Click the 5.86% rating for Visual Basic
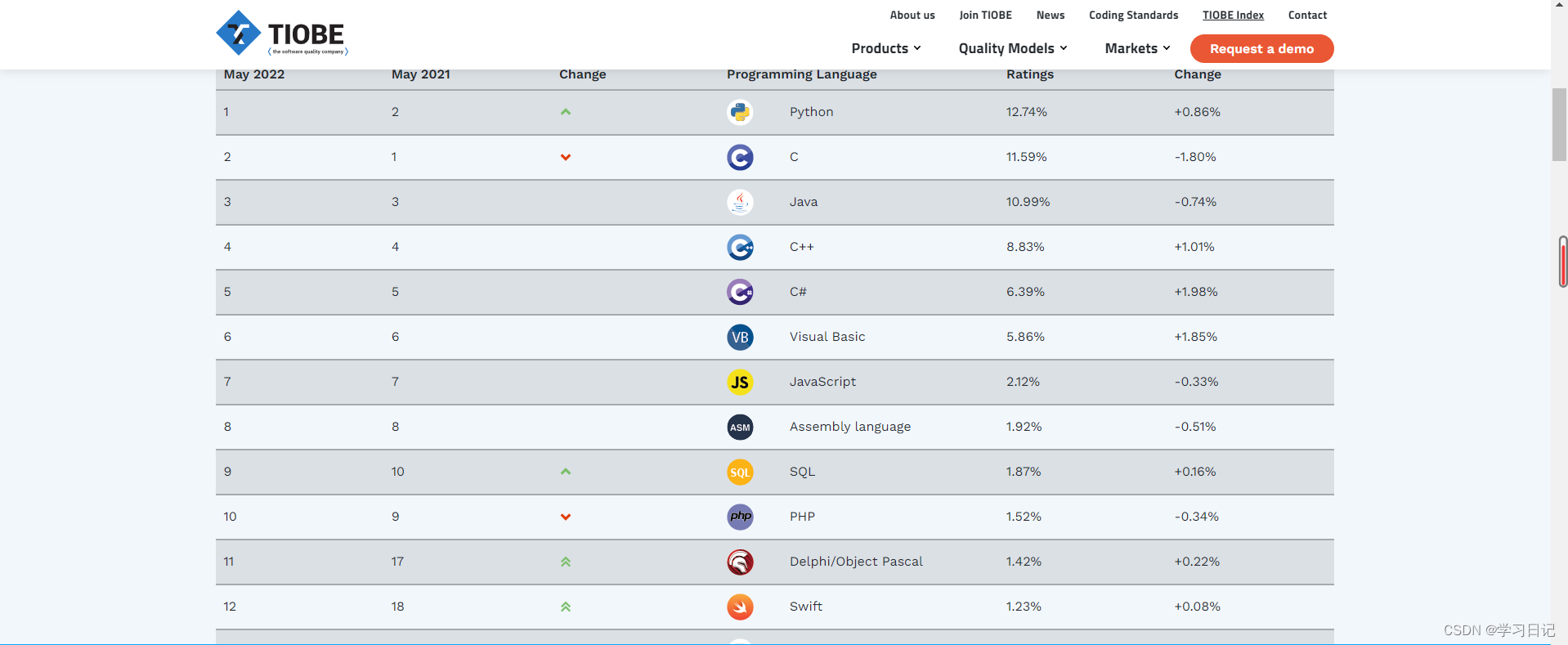This screenshot has height=645, width=1568. (x=1025, y=337)
